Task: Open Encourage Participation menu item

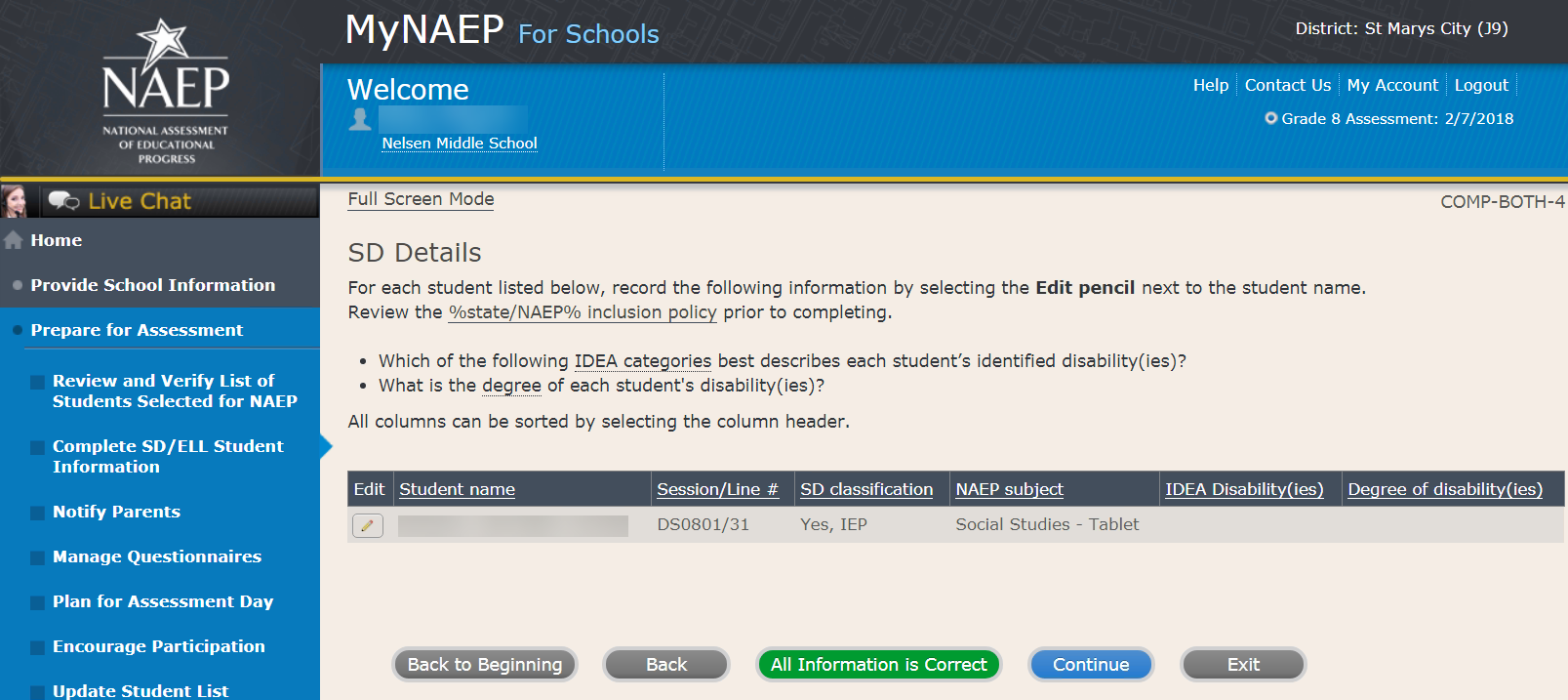Action: coord(159,646)
